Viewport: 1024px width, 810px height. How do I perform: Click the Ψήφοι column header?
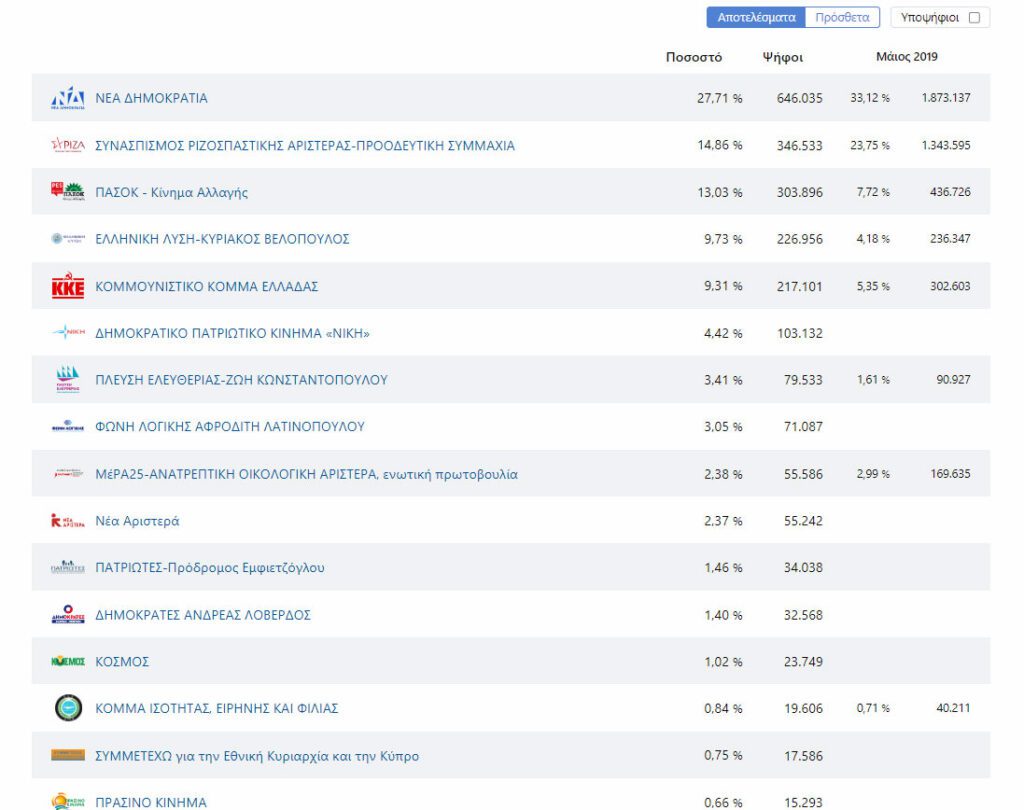(783, 57)
